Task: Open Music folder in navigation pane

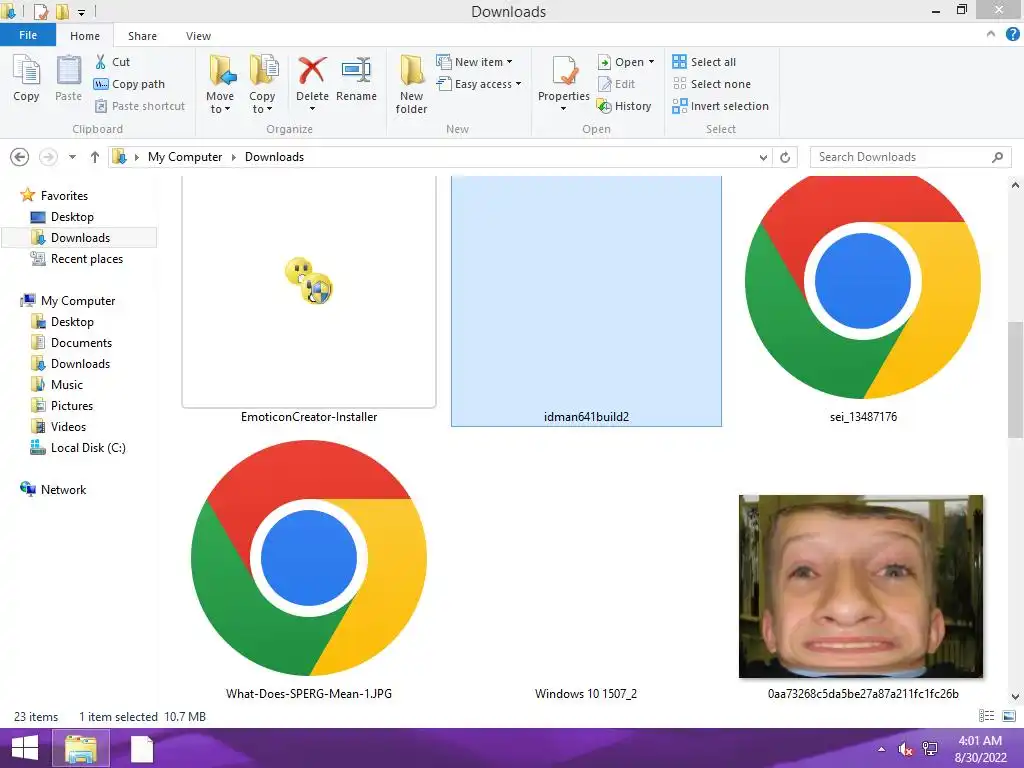Action: [57, 385]
